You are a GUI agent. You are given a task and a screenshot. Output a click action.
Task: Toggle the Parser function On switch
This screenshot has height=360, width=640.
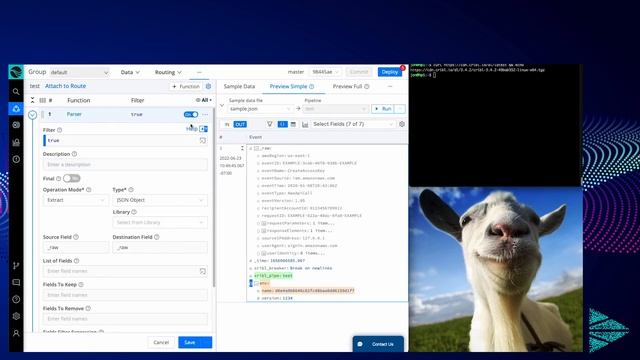coord(191,114)
